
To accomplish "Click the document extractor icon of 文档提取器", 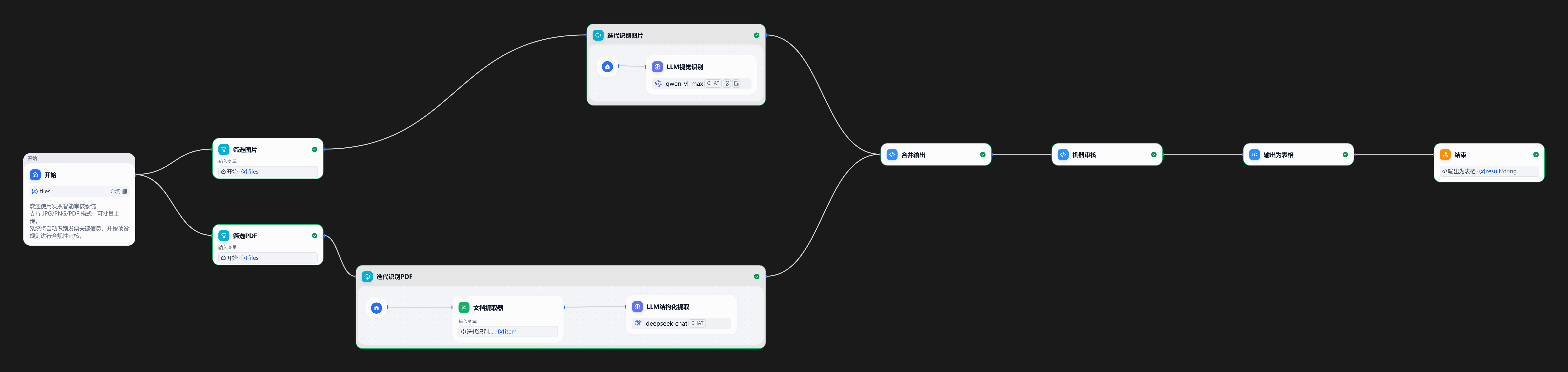I will (464, 308).
